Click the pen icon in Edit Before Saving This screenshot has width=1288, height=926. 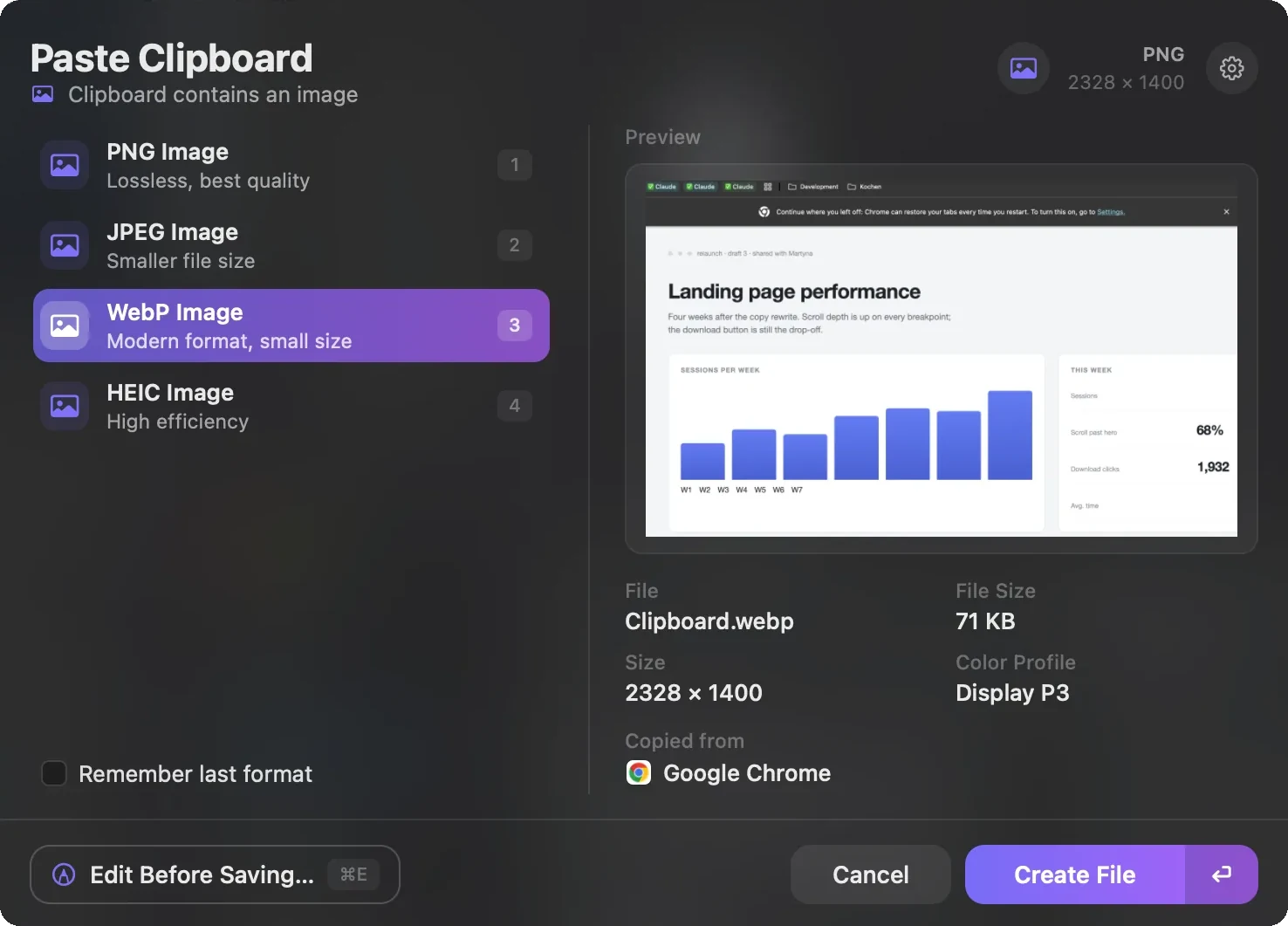(64, 875)
